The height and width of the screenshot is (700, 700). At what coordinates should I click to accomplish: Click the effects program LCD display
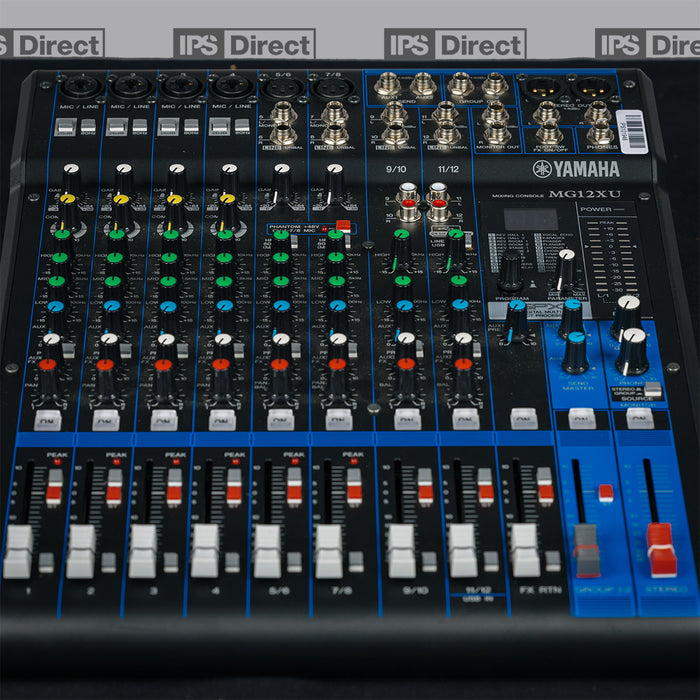[531, 219]
